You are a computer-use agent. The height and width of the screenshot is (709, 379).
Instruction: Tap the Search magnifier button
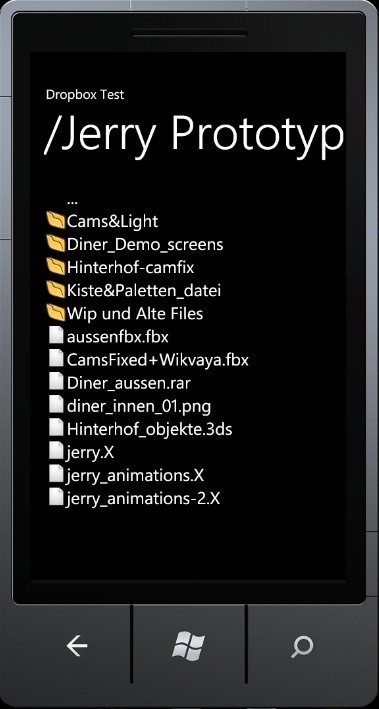tap(301, 647)
